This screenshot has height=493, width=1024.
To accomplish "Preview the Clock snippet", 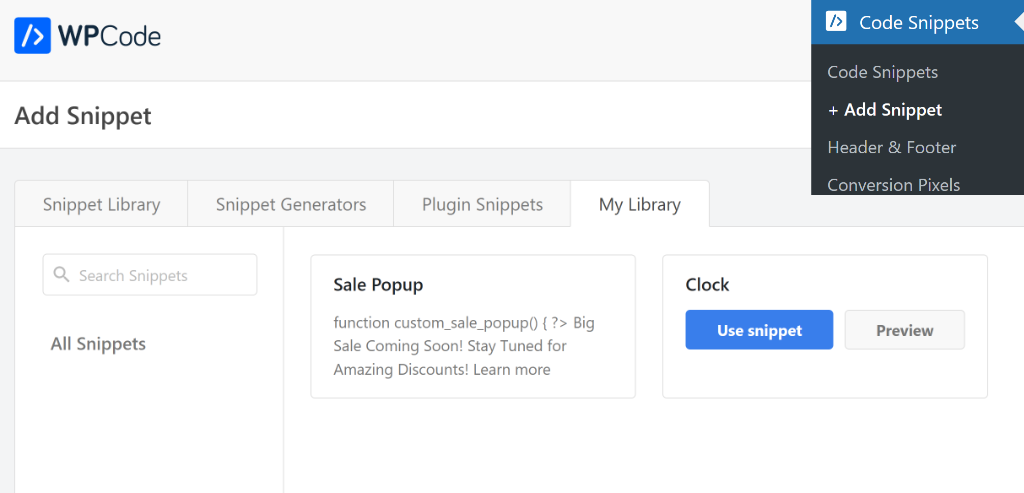I will (x=904, y=330).
